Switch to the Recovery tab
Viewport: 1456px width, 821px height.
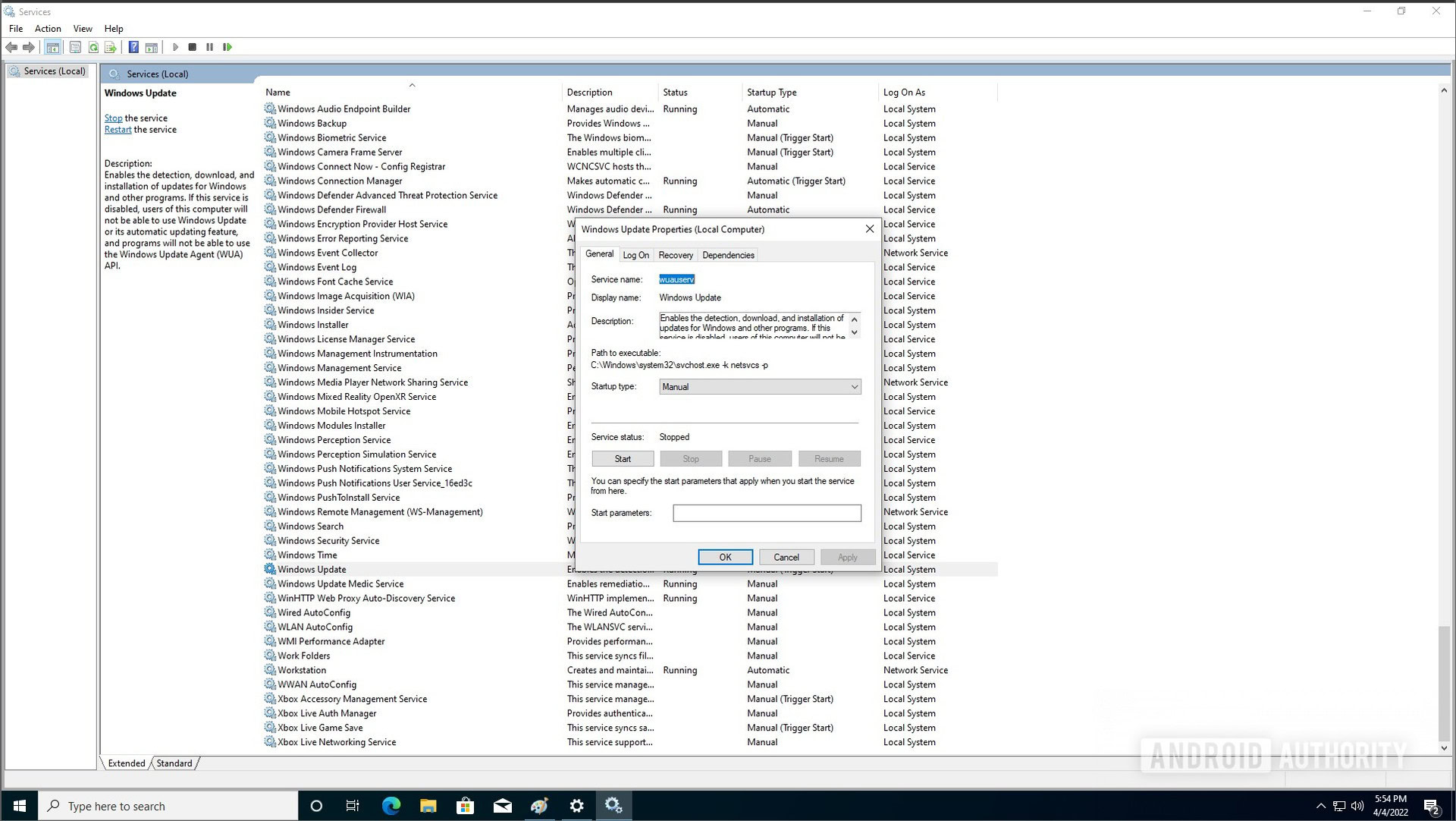pos(675,254)
